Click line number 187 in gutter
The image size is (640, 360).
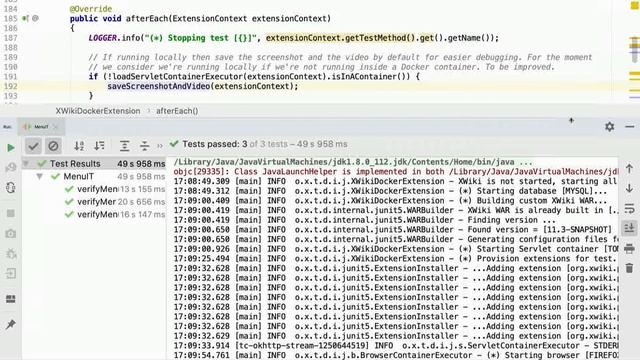[11, 38]
